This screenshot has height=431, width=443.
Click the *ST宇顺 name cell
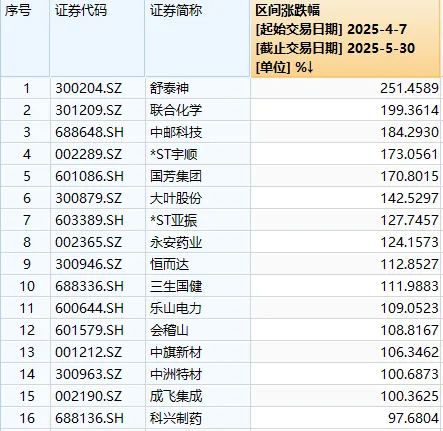[x=174, y=154]
